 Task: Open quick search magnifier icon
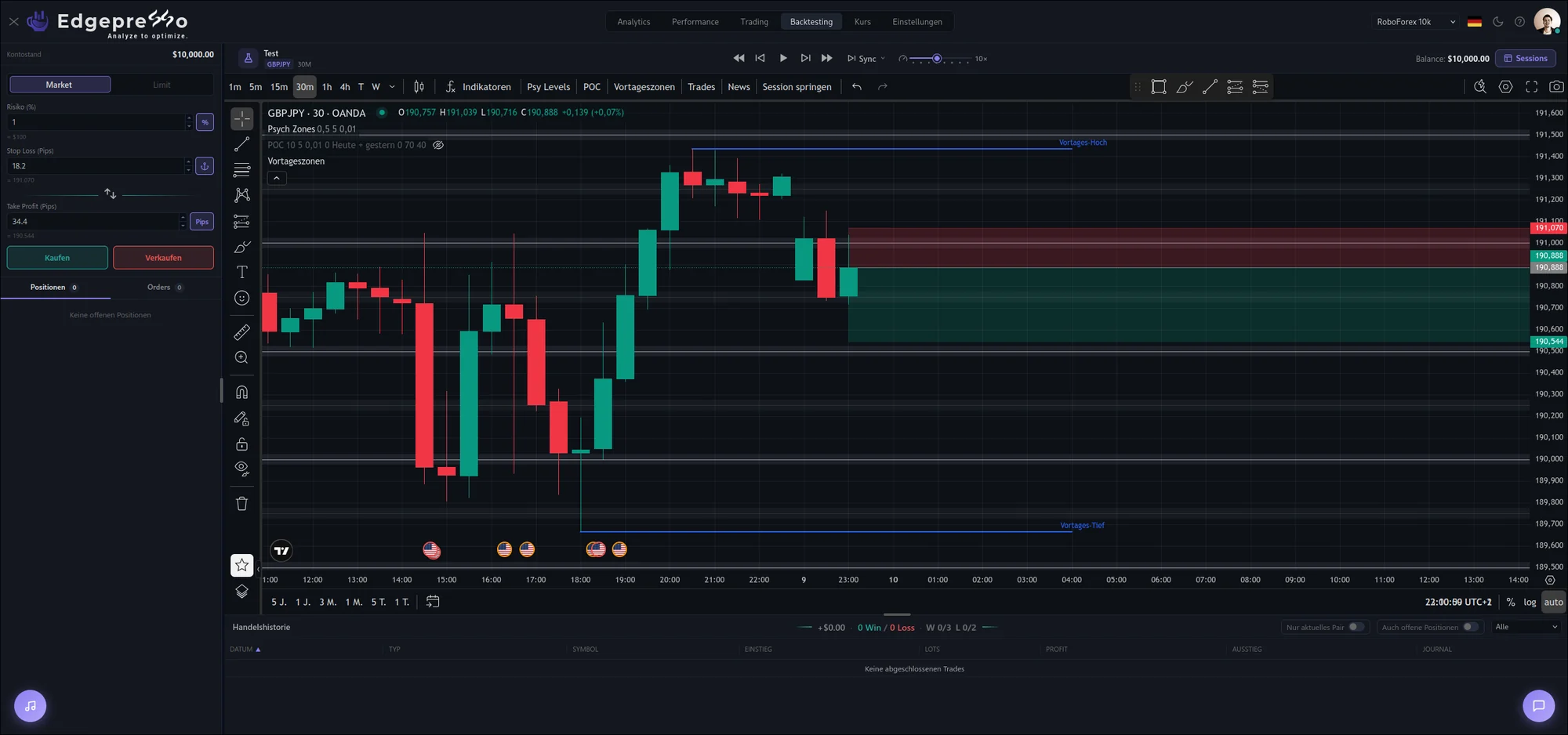point(1479,87)
